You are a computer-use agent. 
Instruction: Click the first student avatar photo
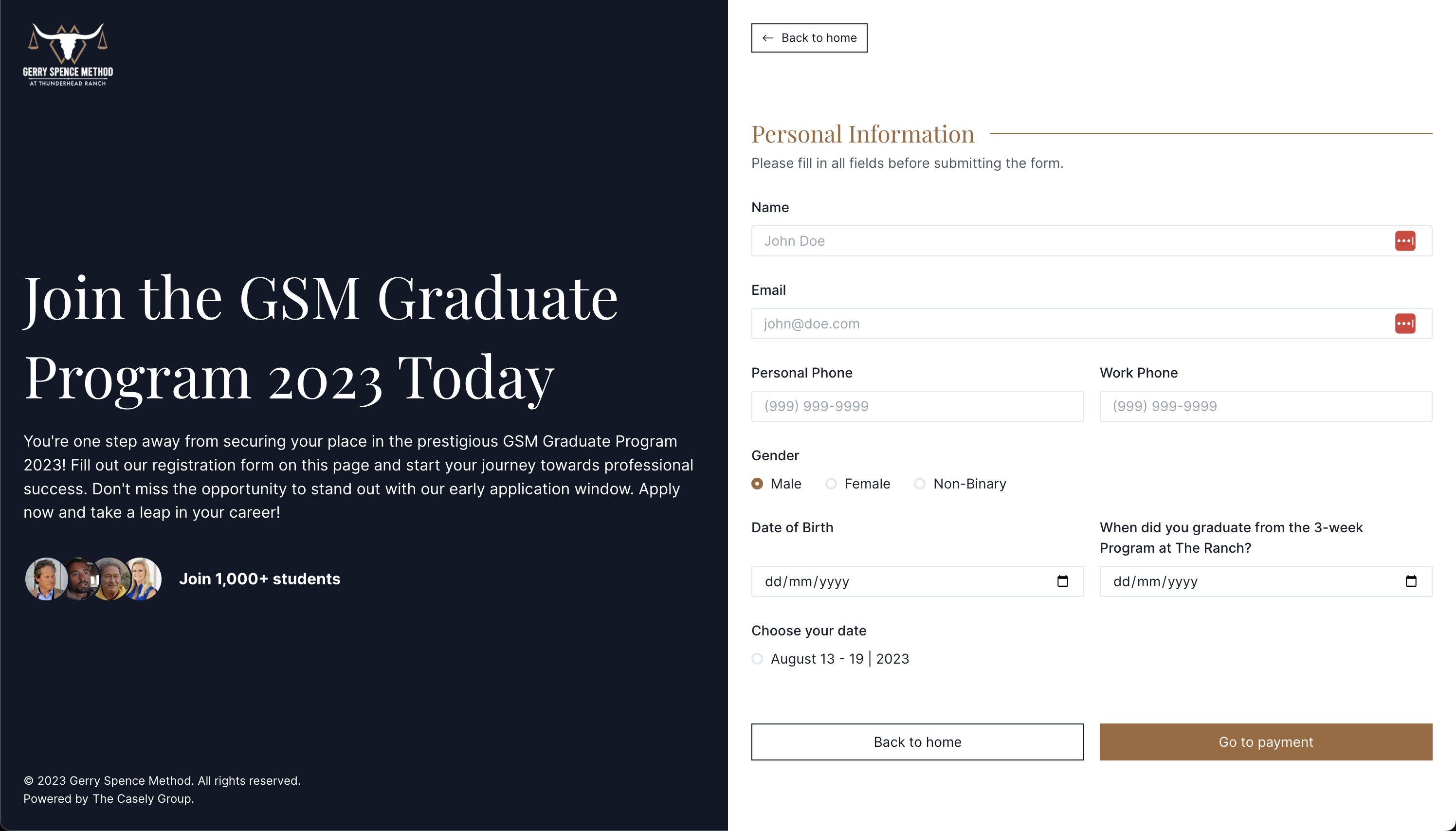point(46,579)
